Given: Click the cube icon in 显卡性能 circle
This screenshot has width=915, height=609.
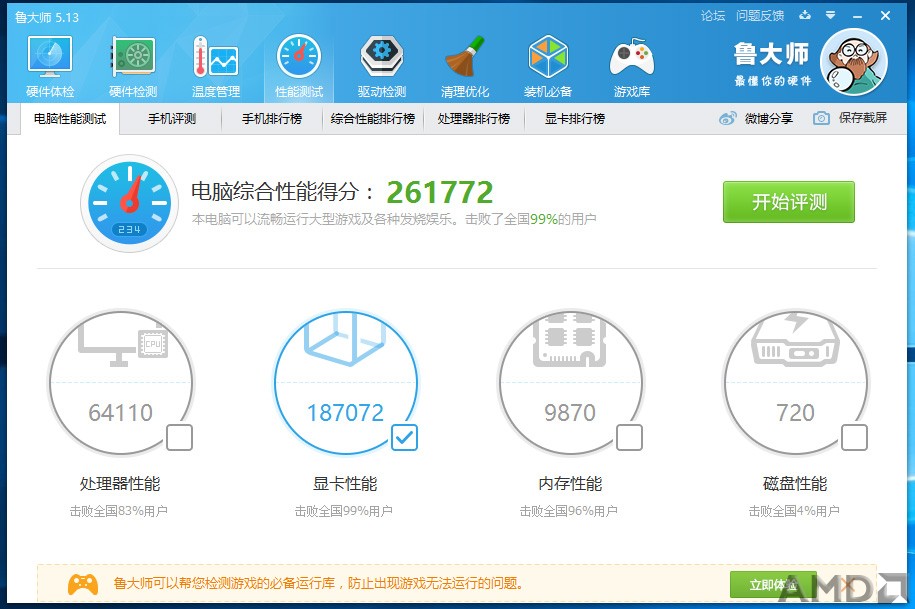Looking at the screenshot, I should pos(344,339).
